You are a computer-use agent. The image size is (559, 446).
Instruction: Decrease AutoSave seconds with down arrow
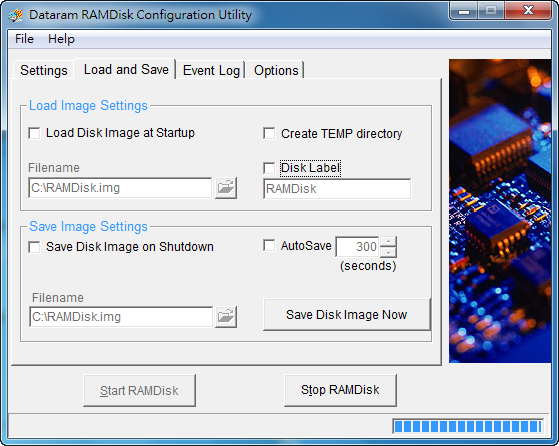[x=388, y=252]
